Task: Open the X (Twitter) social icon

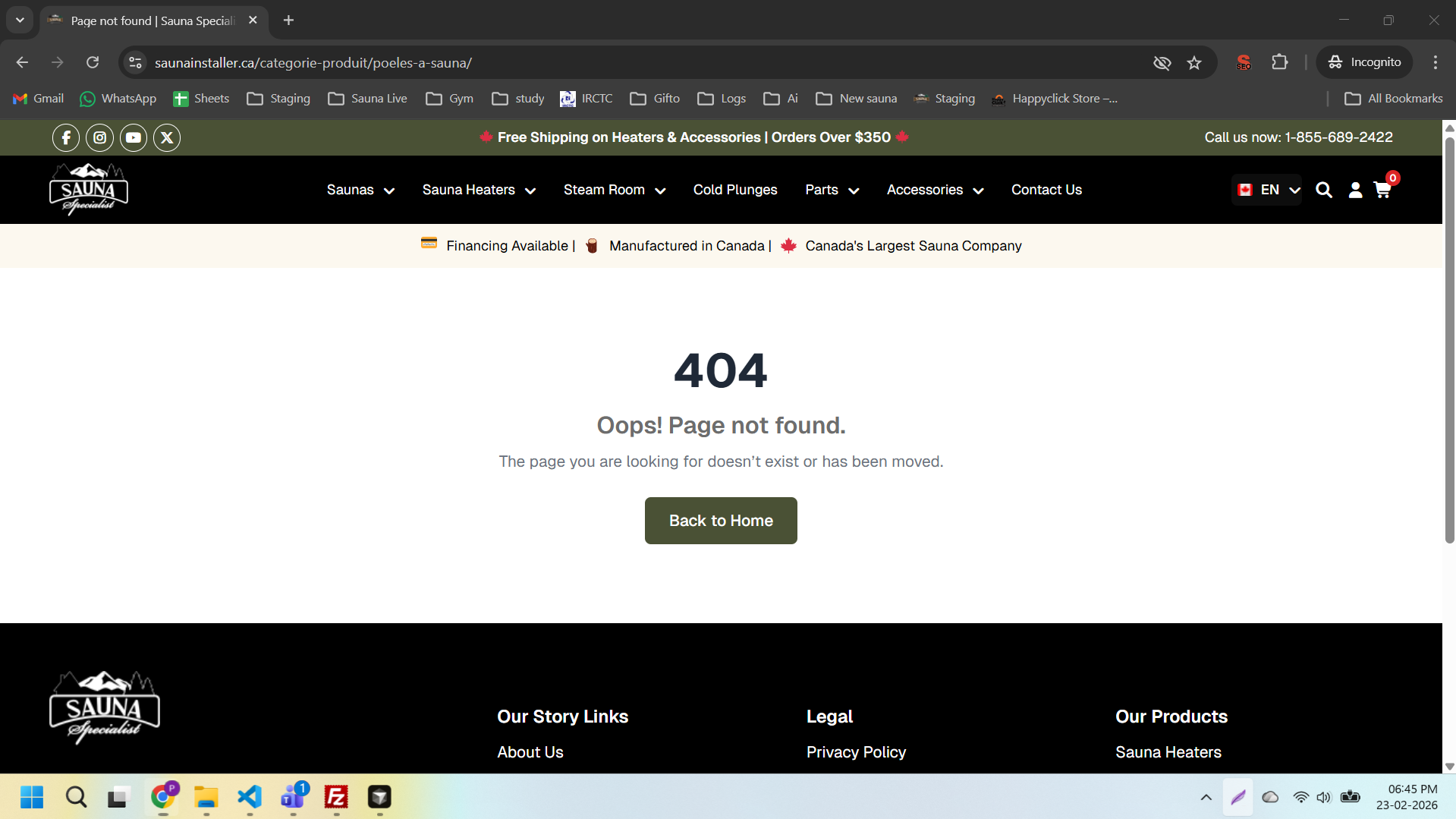Action: pyautogui.click(x=167, y=137)
